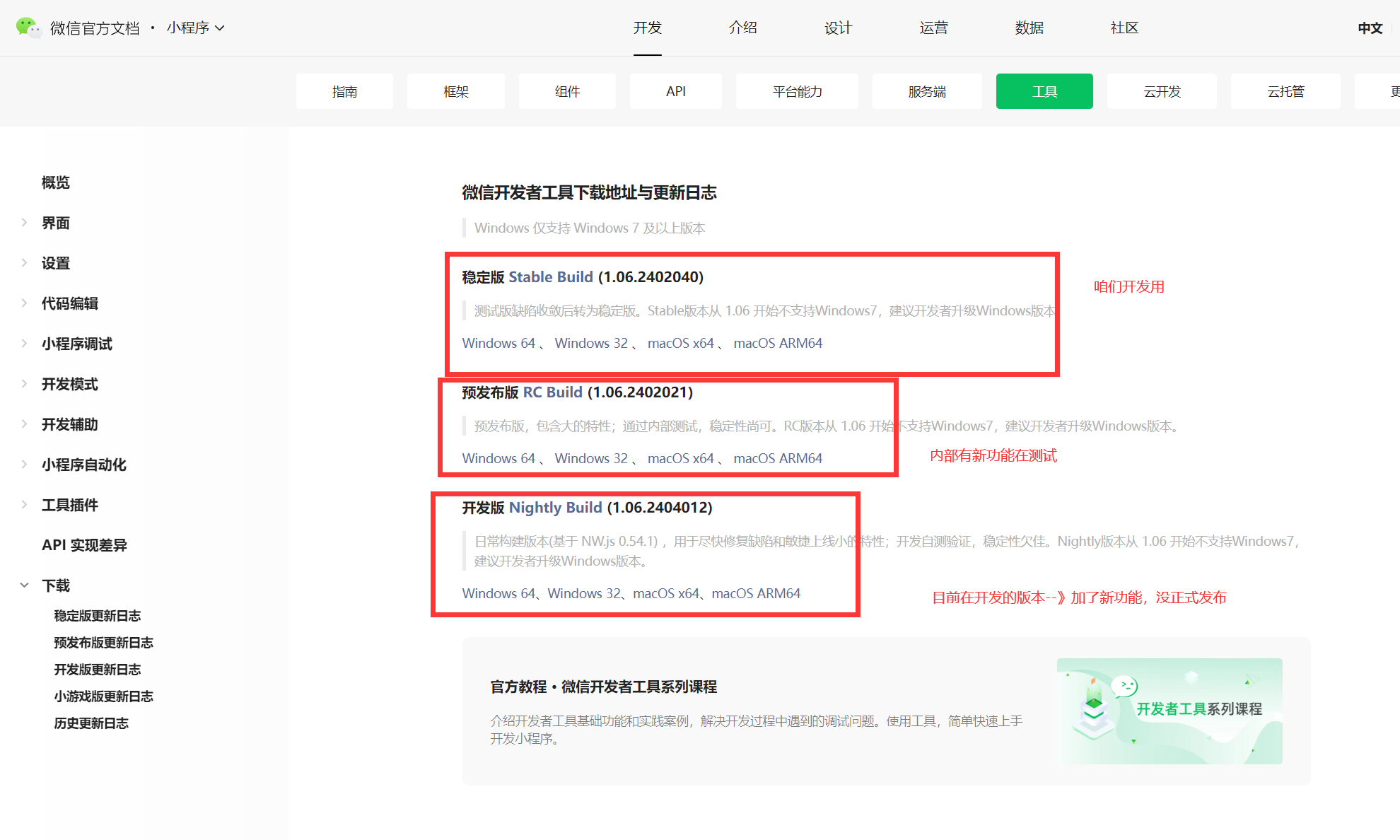Image resolution: width=1400 pixels, height=840 pixels.
Task: Open 小程序调试 sidebar item
Action: click(x=77, y=344)
